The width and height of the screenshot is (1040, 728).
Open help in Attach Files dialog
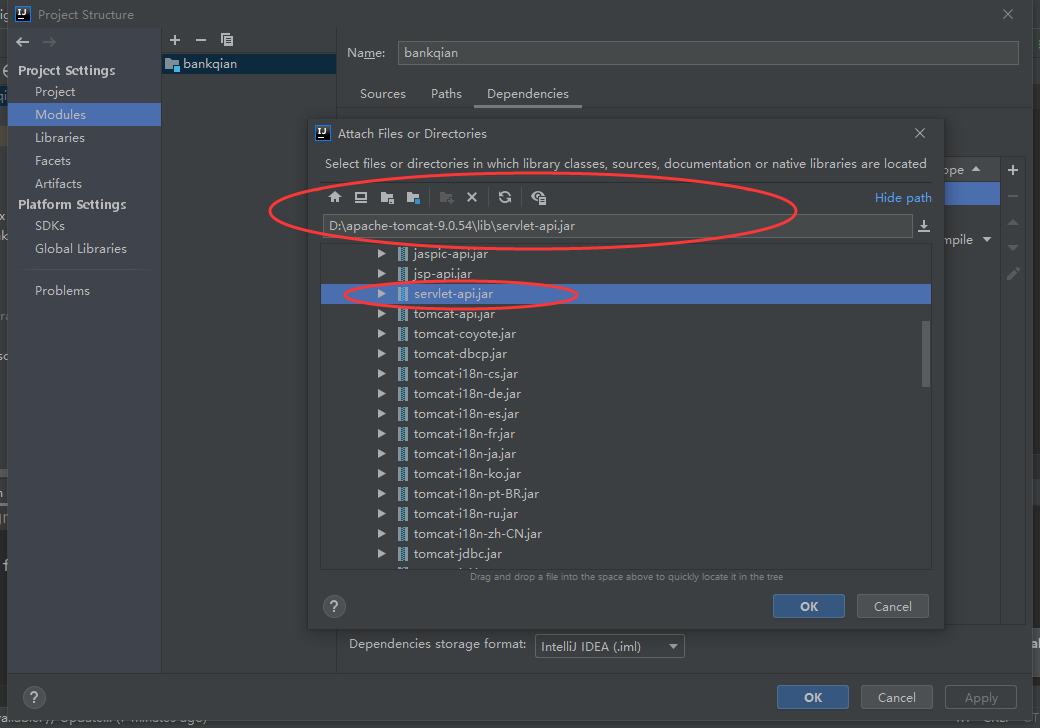(x=334, y=606)
